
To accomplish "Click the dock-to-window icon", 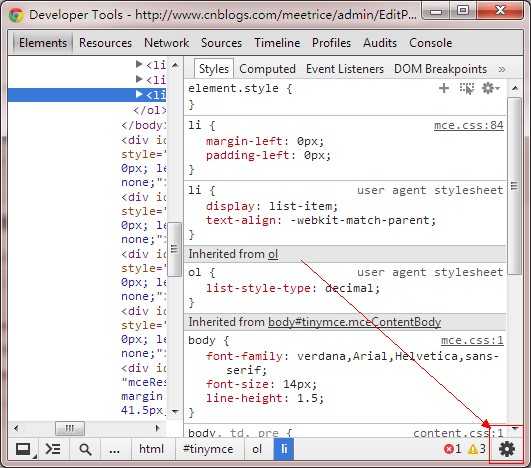I will [x=23, y=449].
